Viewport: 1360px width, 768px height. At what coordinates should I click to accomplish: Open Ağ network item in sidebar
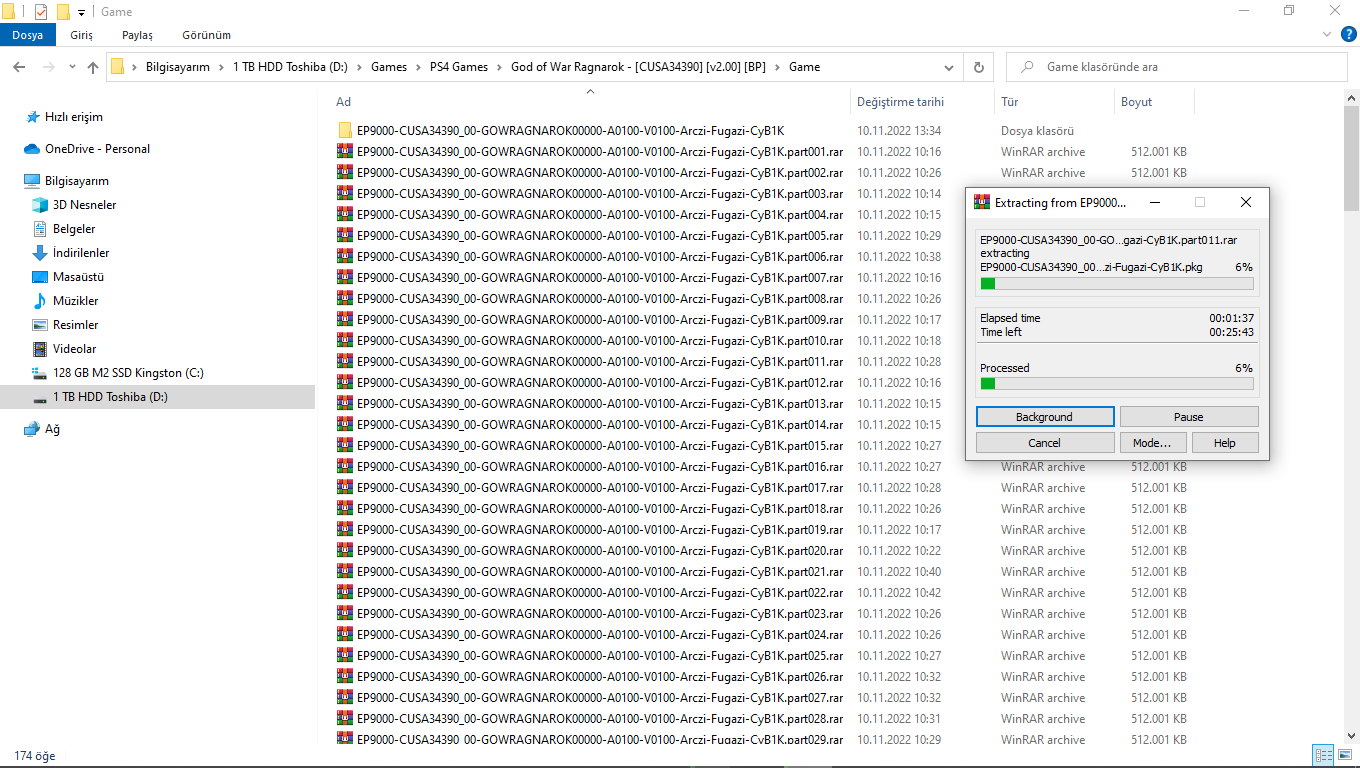pos(51,429)
